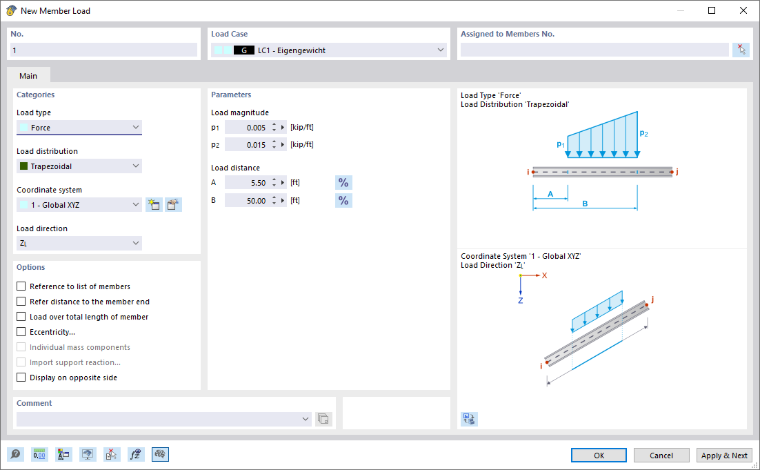Click the distance A arrow button
The width and height of the screenshot is (760, 470).
[x=283, y=183]
